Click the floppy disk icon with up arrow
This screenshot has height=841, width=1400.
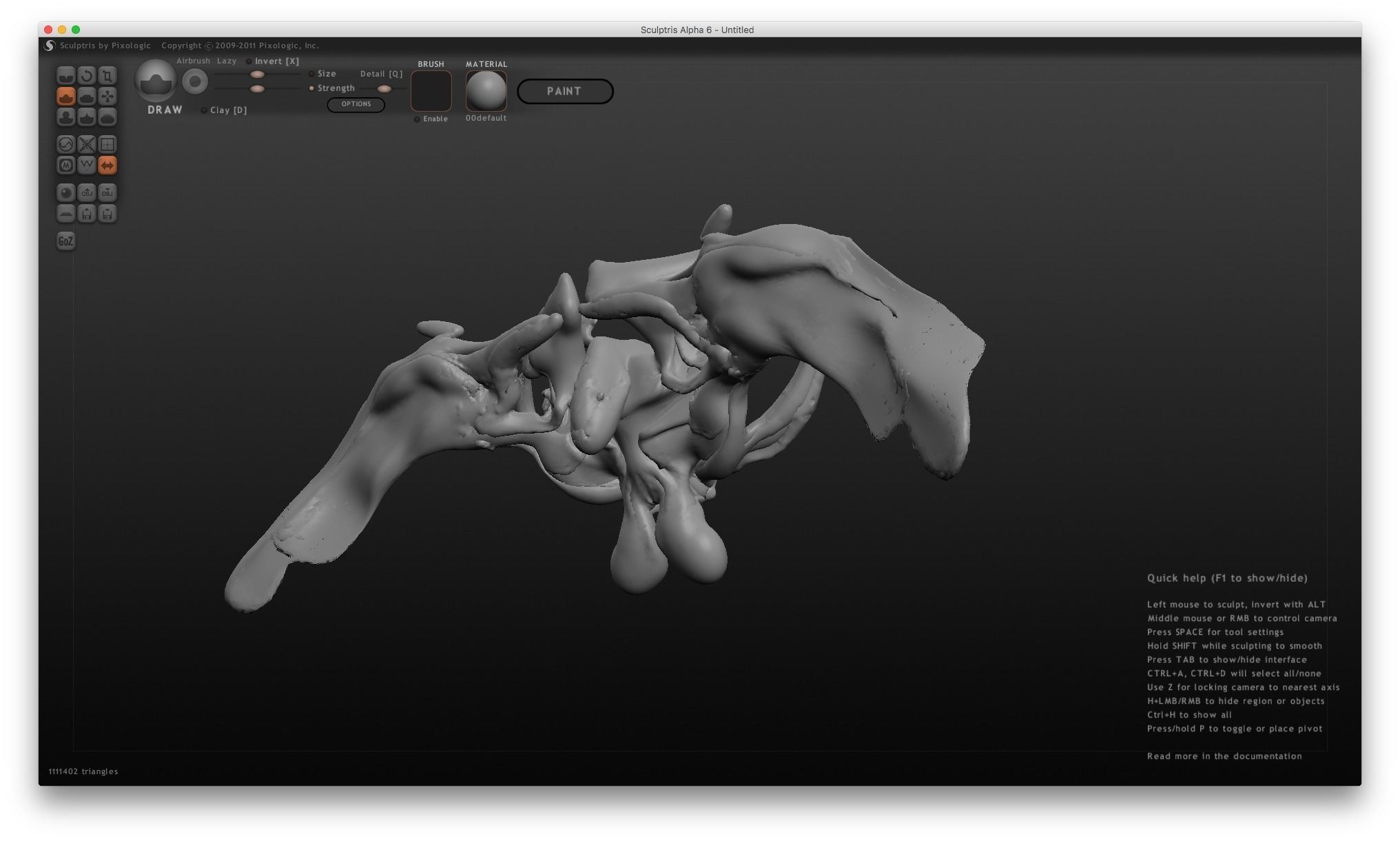(86, 213)
